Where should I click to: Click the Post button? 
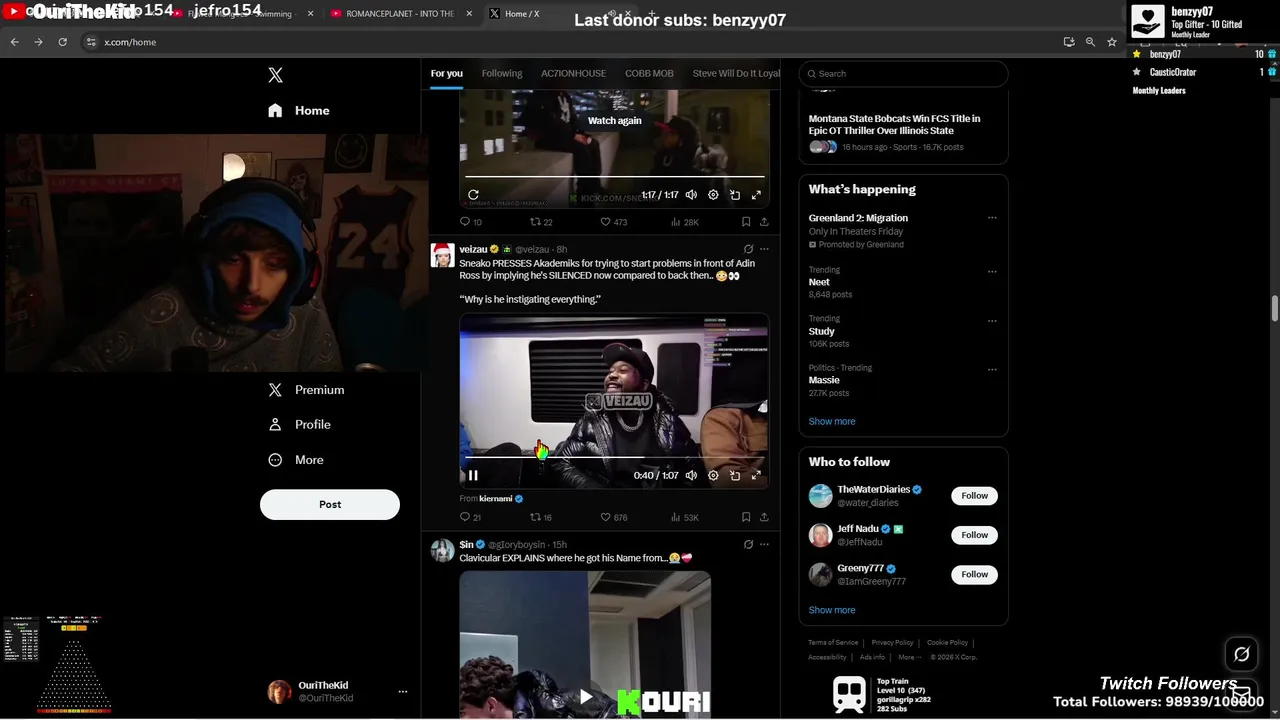[x=330, y=504]
